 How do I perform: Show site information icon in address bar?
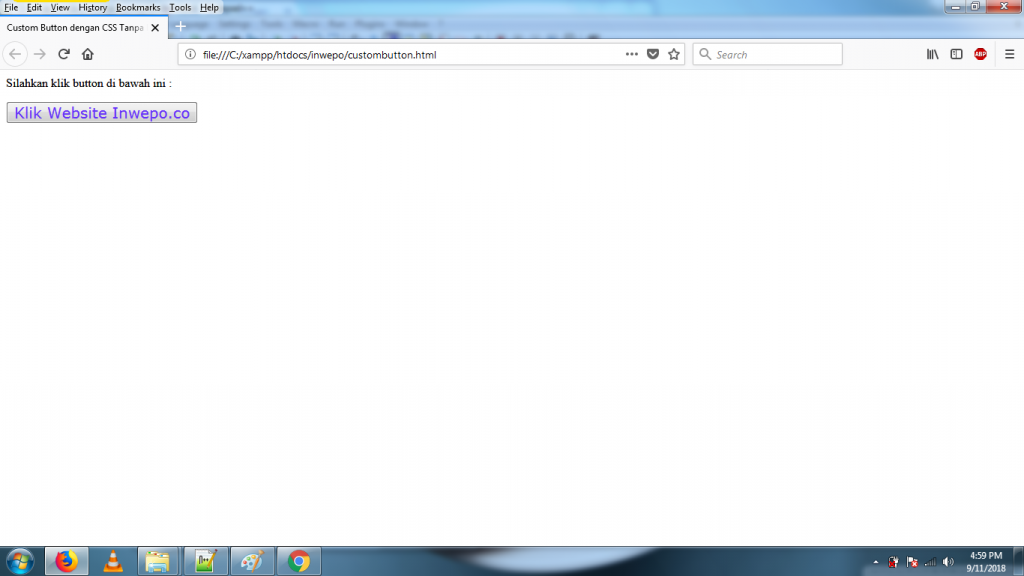[190, 54]
